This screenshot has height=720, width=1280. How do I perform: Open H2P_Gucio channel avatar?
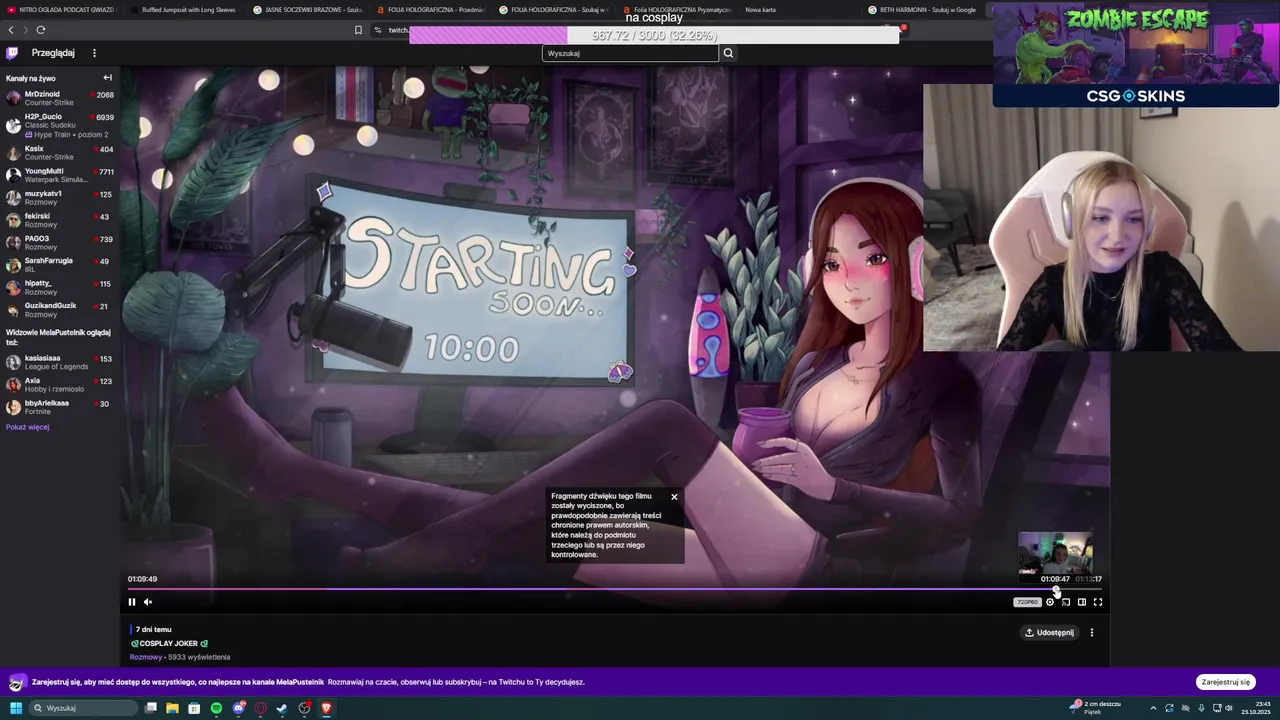(13, 125)
